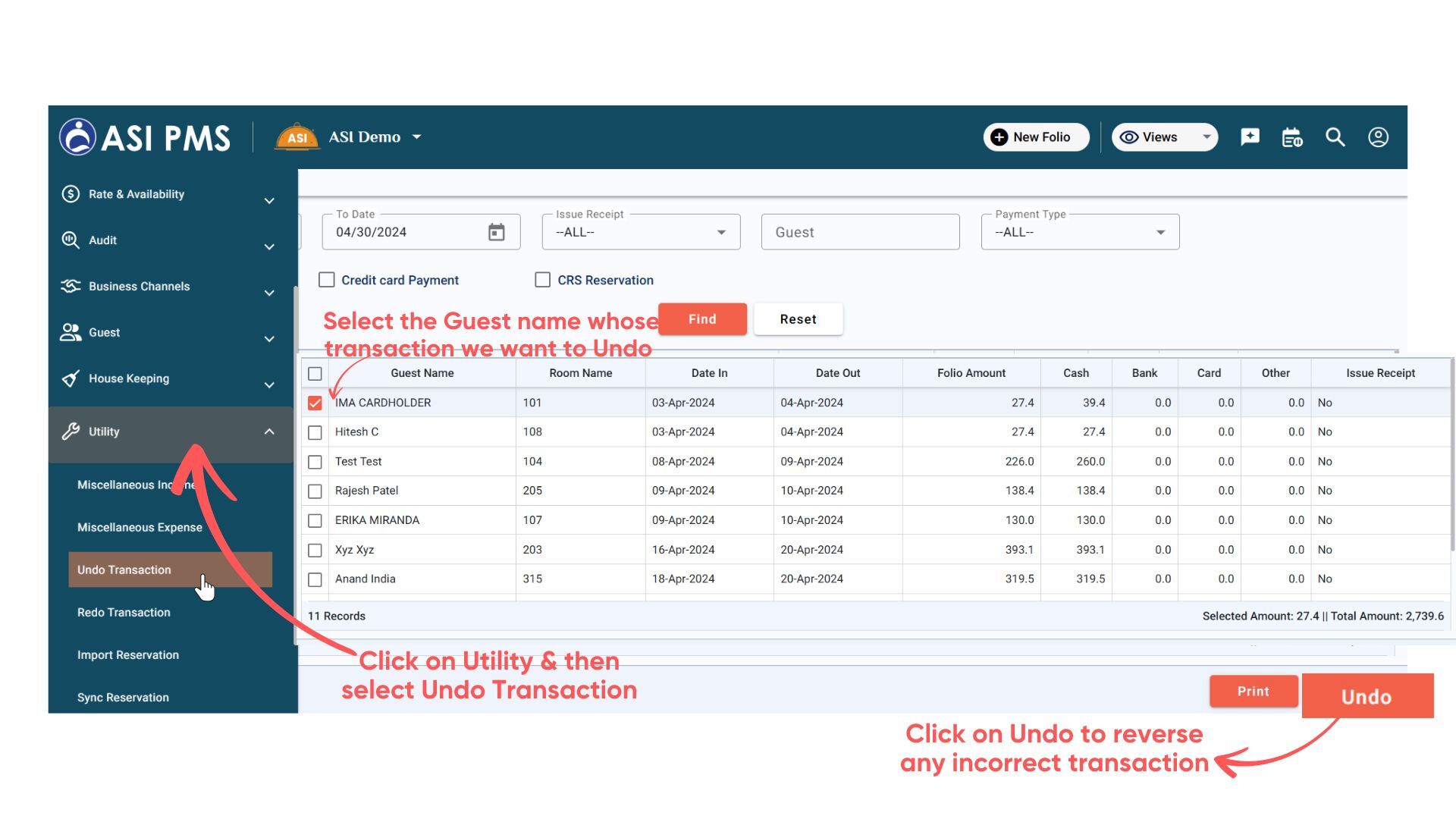
Task: Open the Payment Type dropdown
Action: click(1080, 232)
